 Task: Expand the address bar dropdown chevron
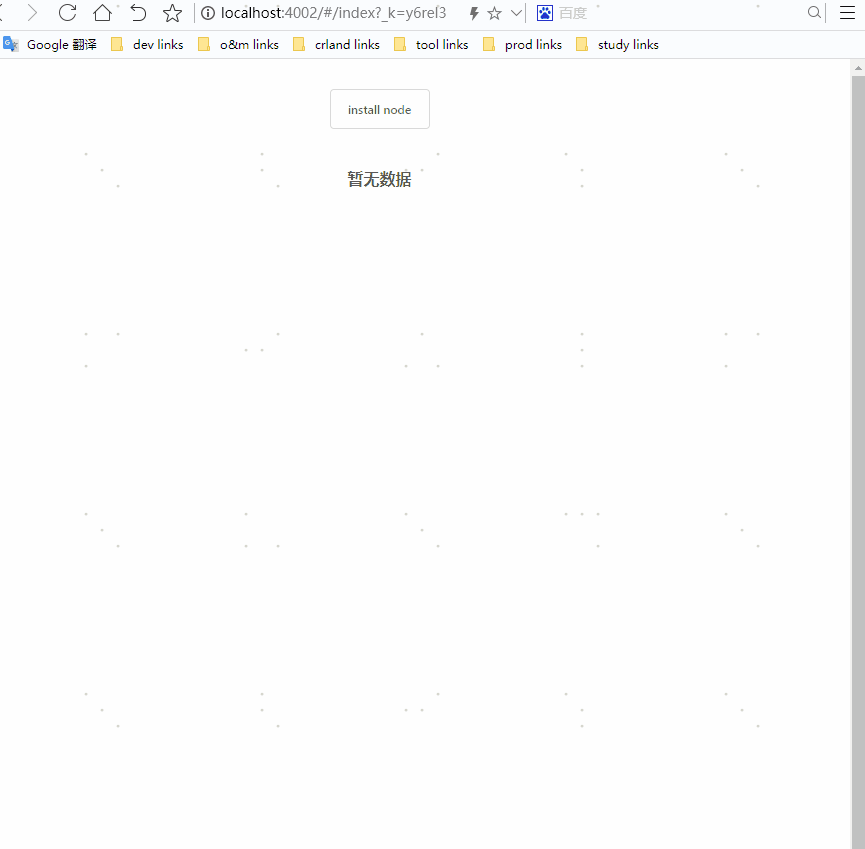tap(516, 13)
